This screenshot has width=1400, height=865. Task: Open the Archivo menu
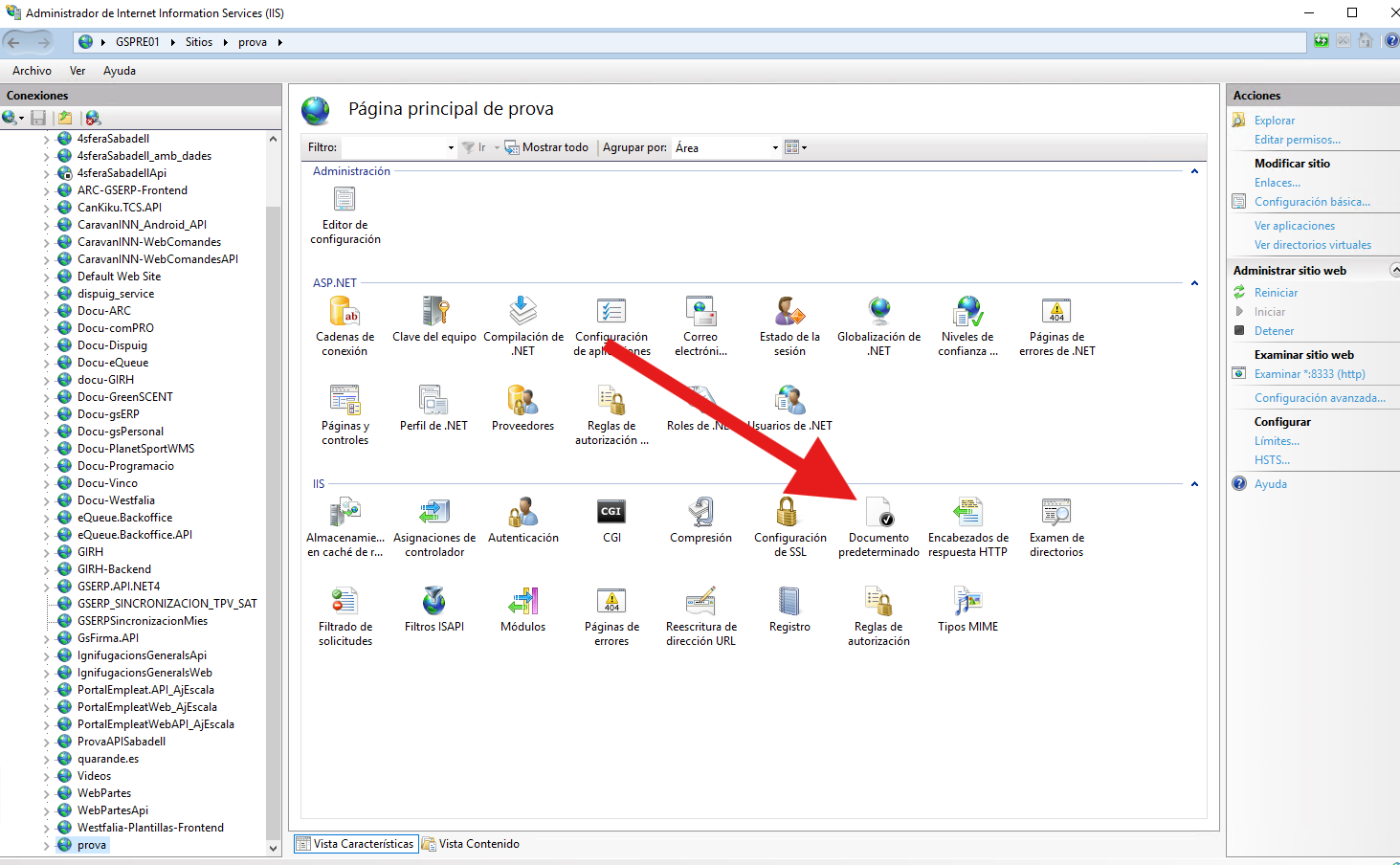point(32,71)
